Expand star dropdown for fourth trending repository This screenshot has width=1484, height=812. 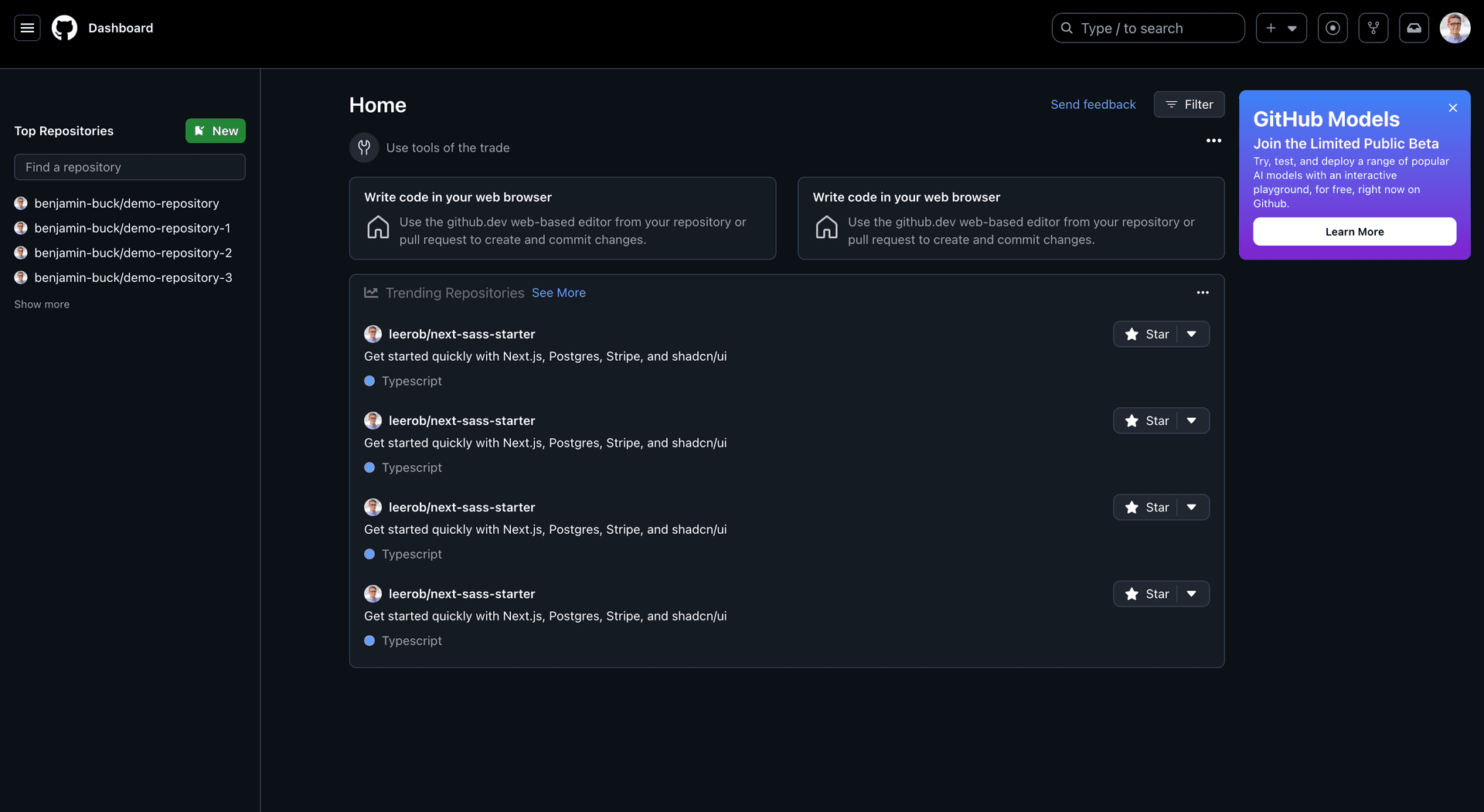[x=1193, y=593]
